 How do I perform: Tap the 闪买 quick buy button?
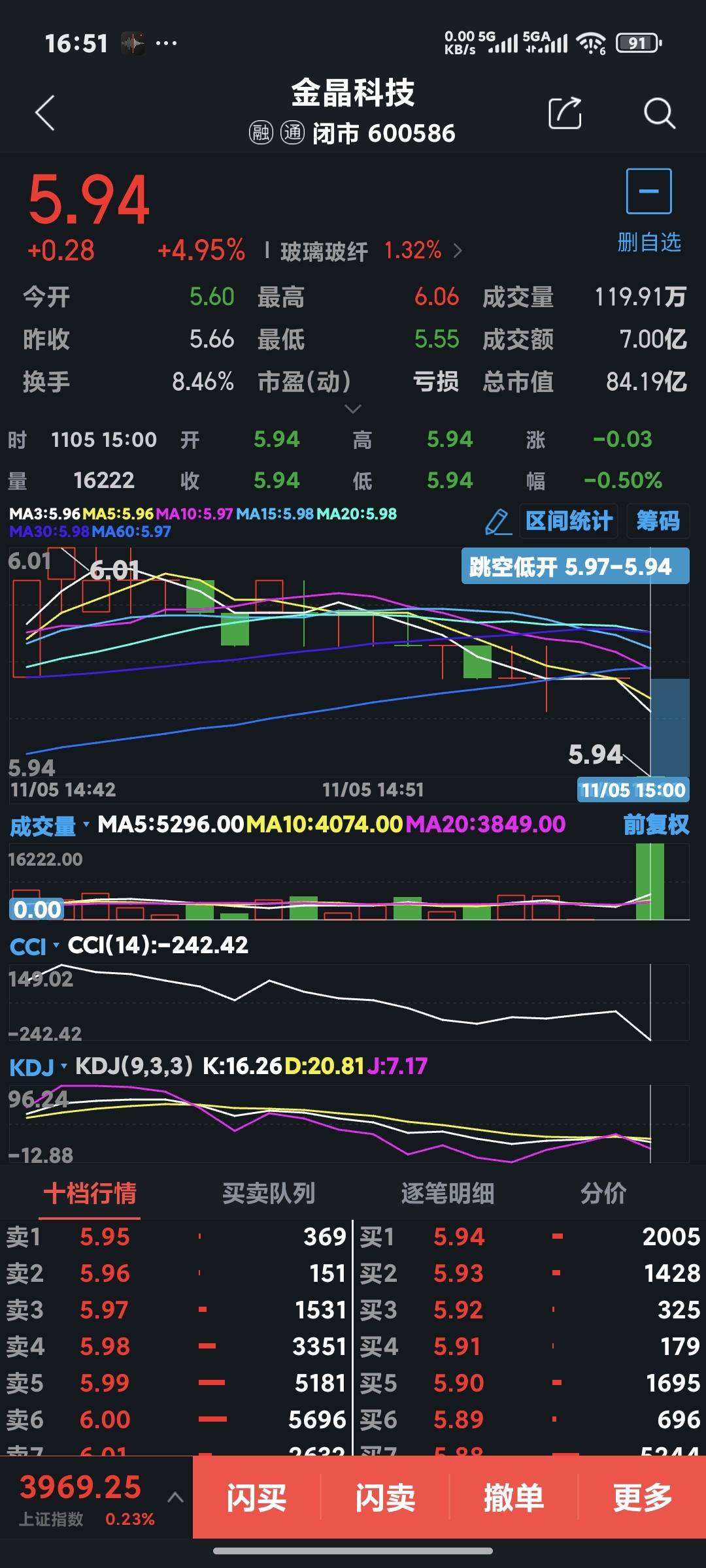click(x=256, y=1497)
